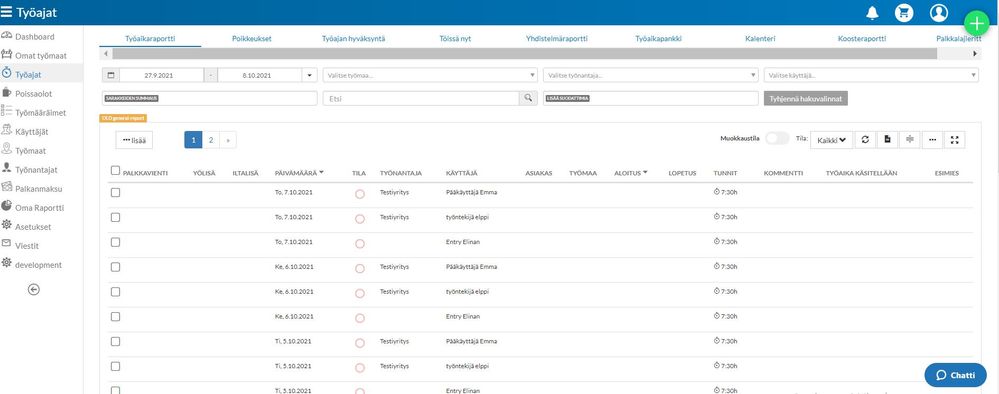Image resolution: width=999 pixels, height=394 pixels.
Task: Check the row for Pääkäyttäjä Emma Ke, 6.10.2021
Action: pos(115,266)
